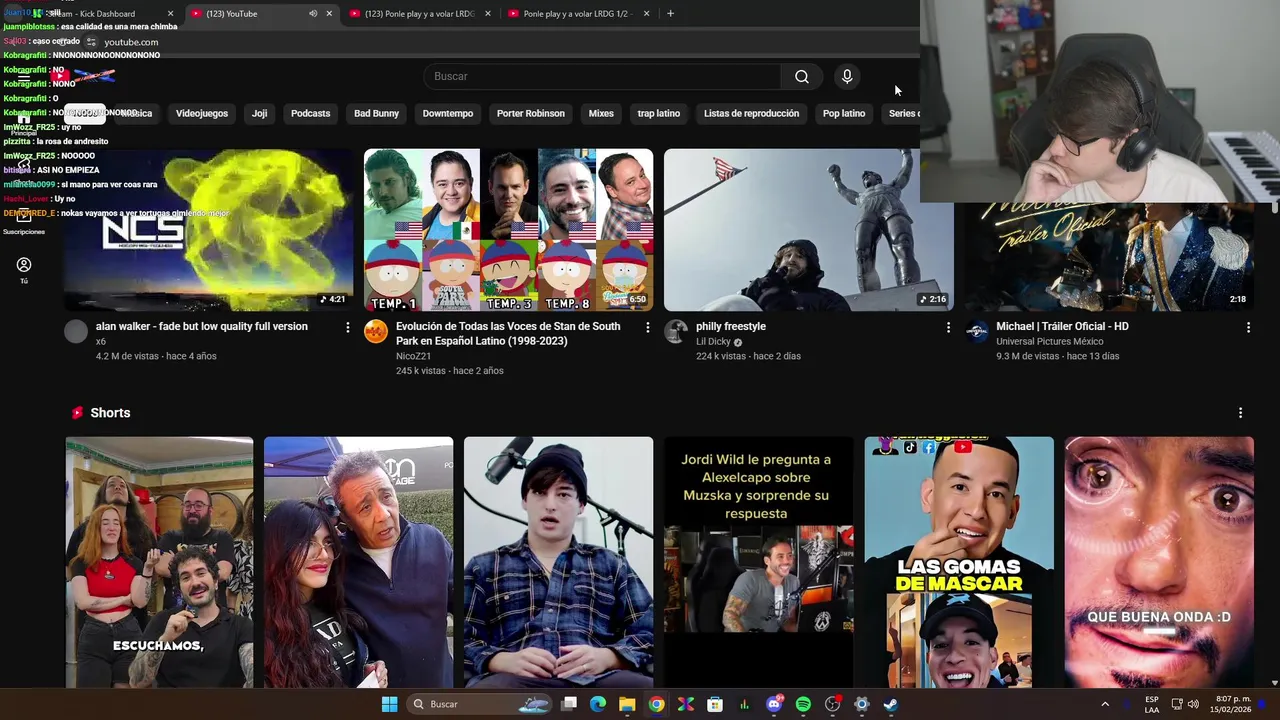Open site information icon in address bar
The width and height of the screenshot is (1280, 720).
tap(91, 42)
